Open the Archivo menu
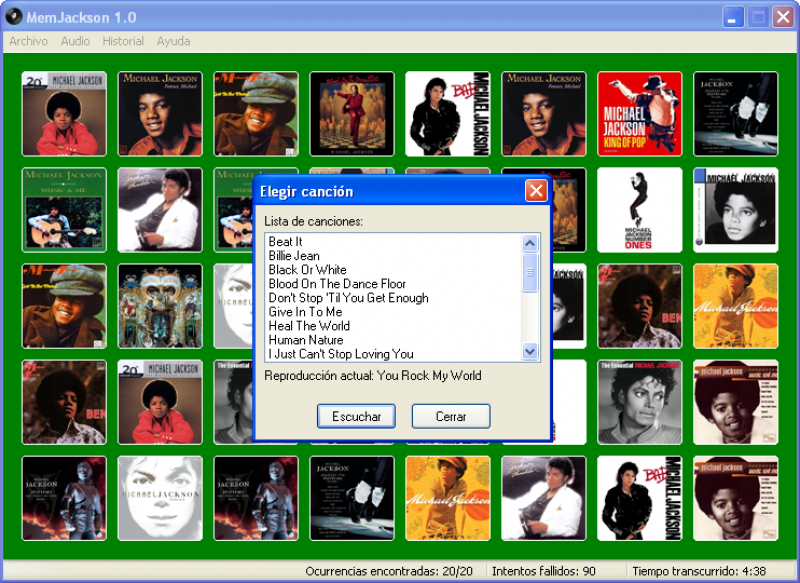This screenshot has height=583, width=800. (29, 41)
